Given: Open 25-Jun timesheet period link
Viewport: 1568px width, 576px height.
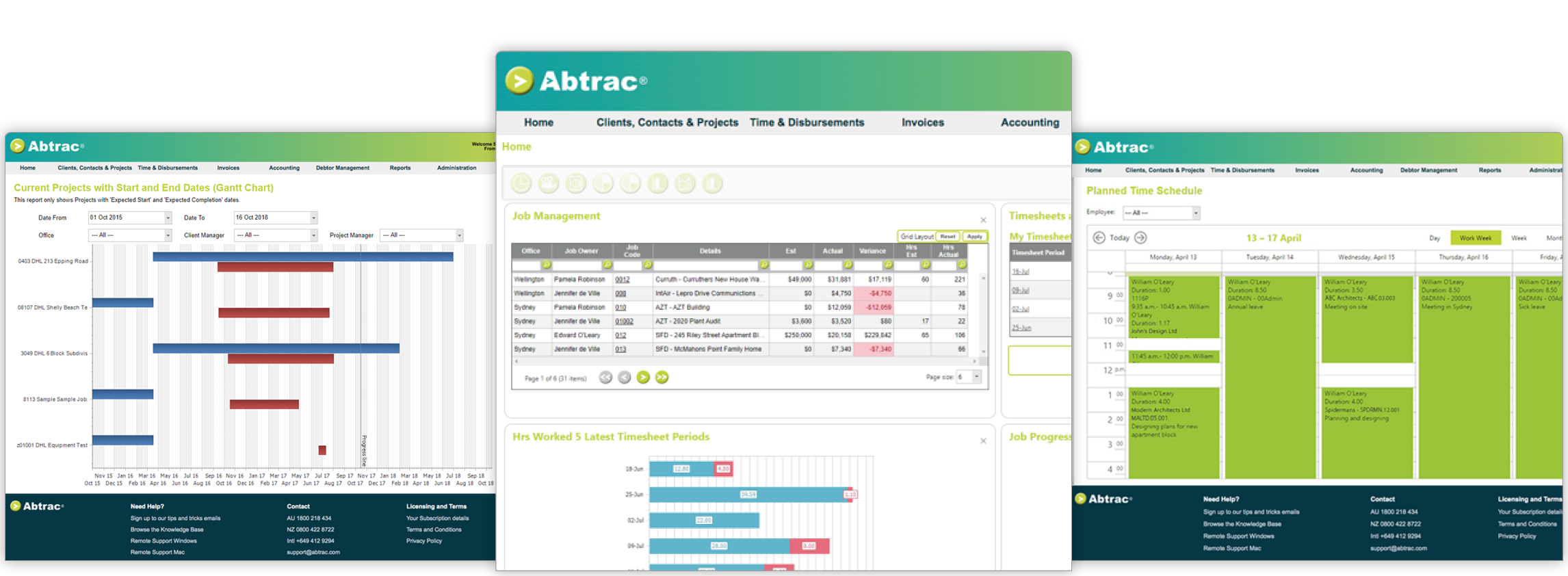Looking at the screenshot, I should pos(1021,328).
